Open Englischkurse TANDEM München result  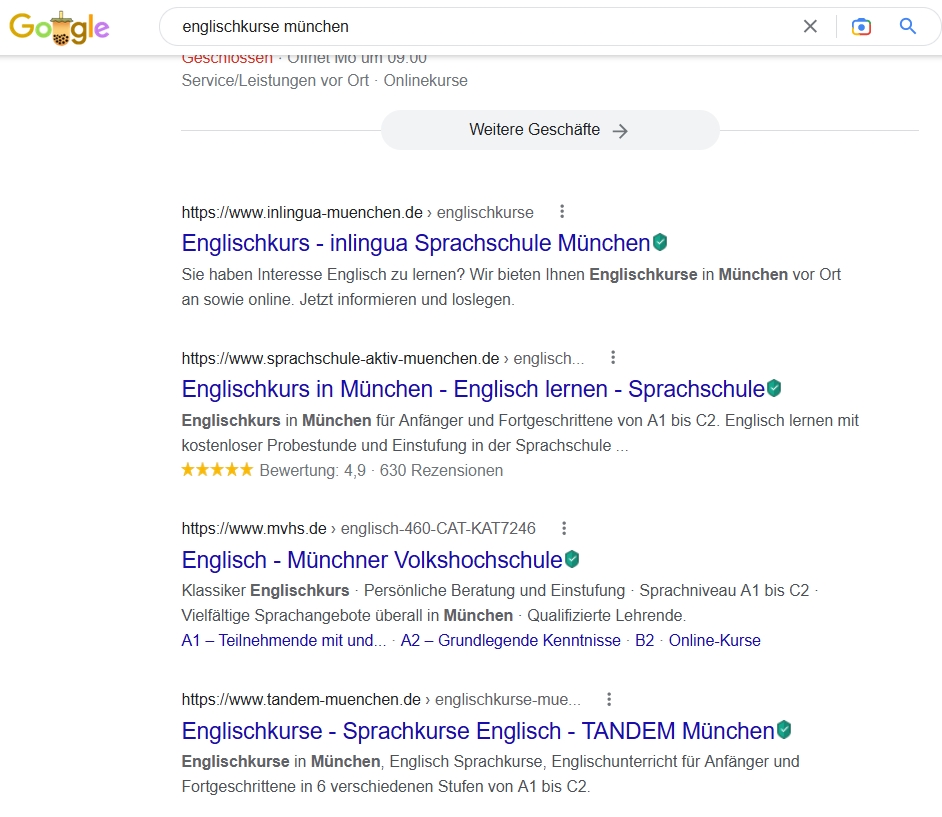477,731
